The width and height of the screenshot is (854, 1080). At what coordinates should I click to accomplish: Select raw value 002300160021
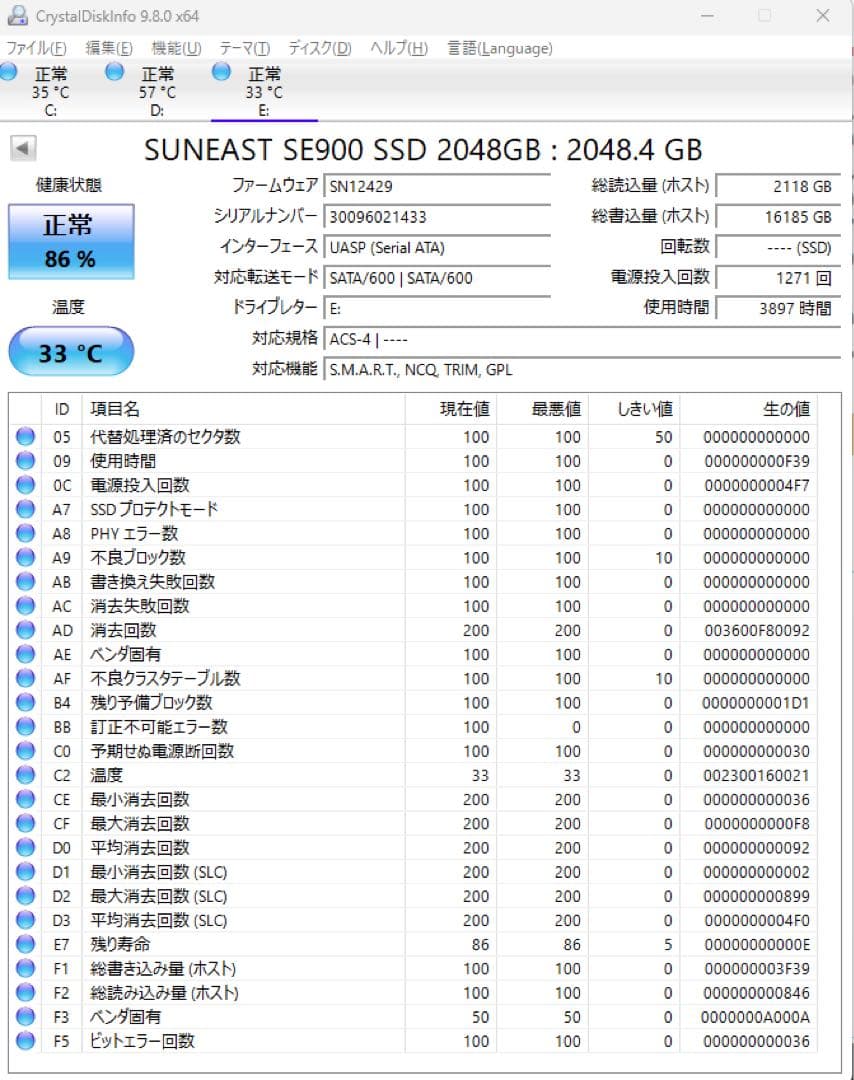[x=757, y=776]
